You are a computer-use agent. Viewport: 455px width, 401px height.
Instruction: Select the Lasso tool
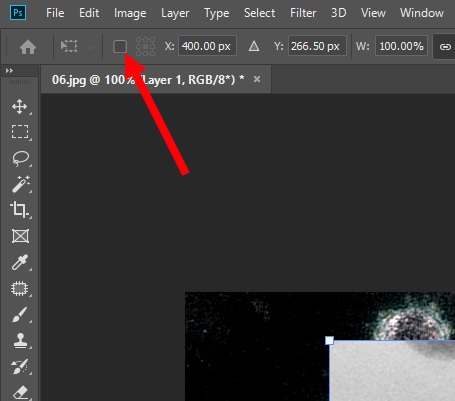20,158
